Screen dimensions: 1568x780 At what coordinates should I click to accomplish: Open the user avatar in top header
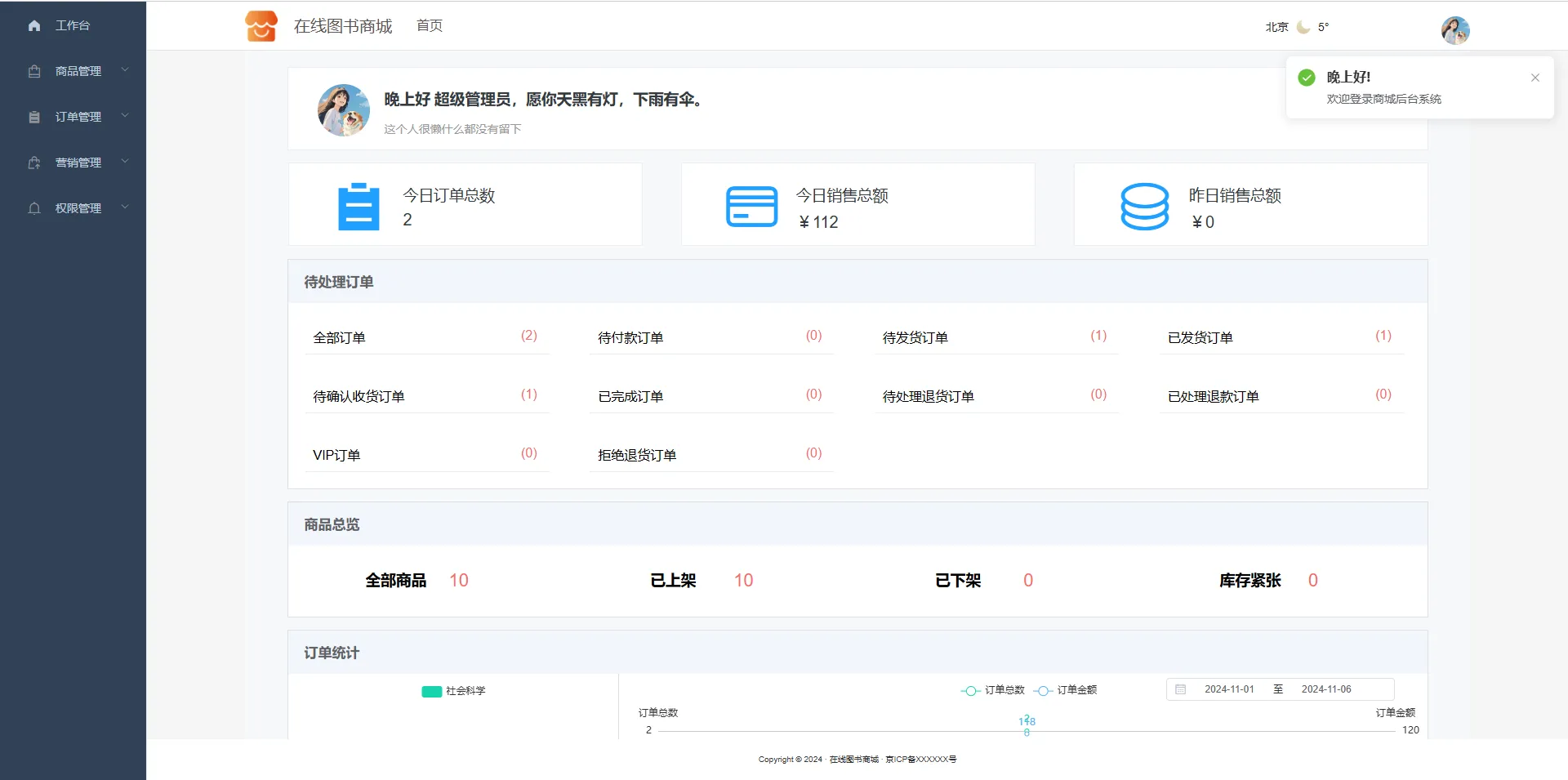click(1454, 30)
